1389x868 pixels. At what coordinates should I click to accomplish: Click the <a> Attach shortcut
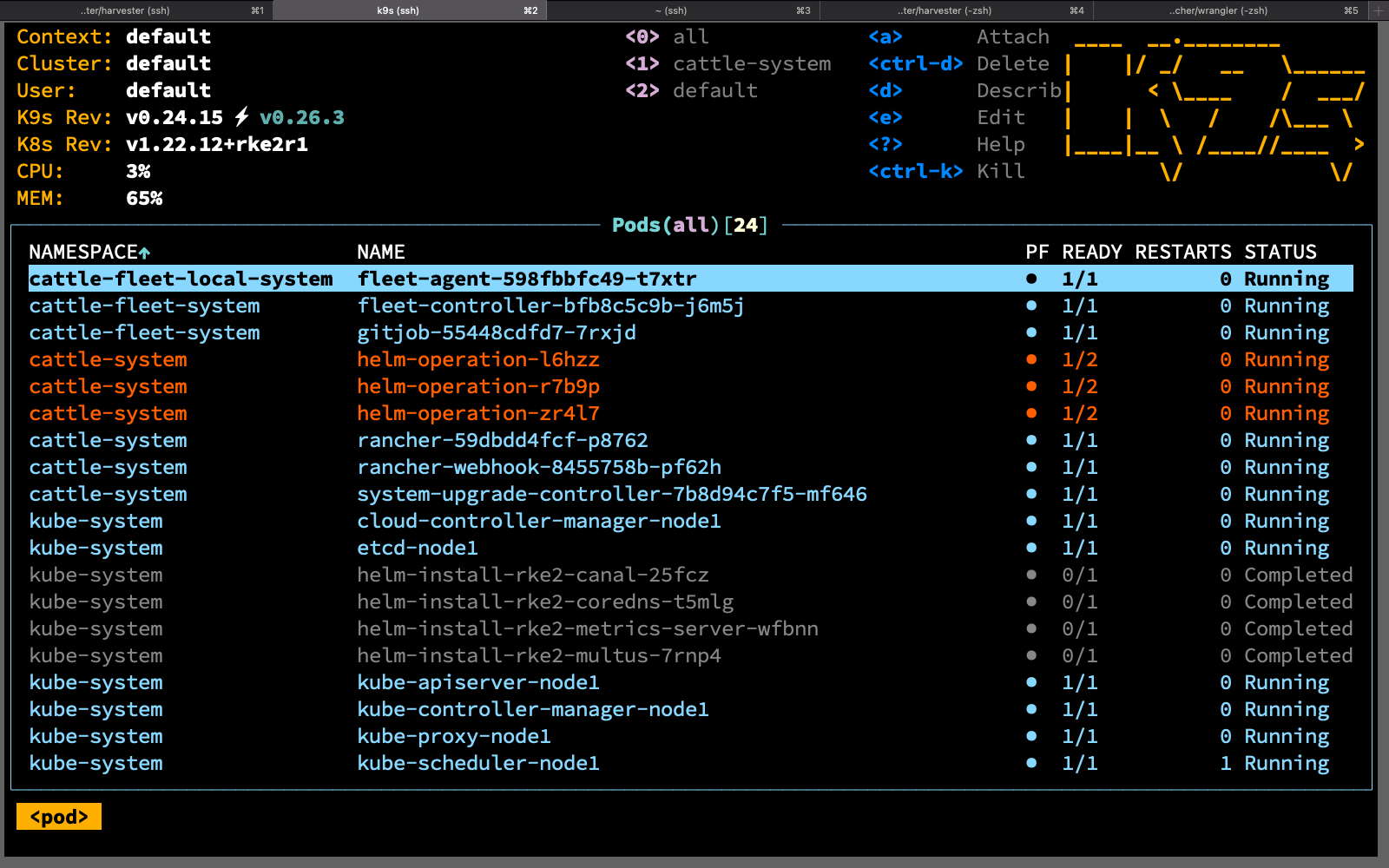(959, 36)
